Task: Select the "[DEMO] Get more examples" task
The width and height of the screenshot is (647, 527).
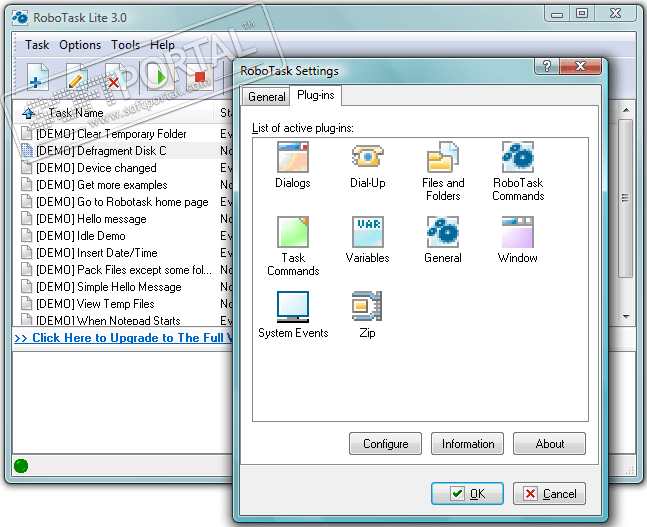Action: click(x=102, y=184)
